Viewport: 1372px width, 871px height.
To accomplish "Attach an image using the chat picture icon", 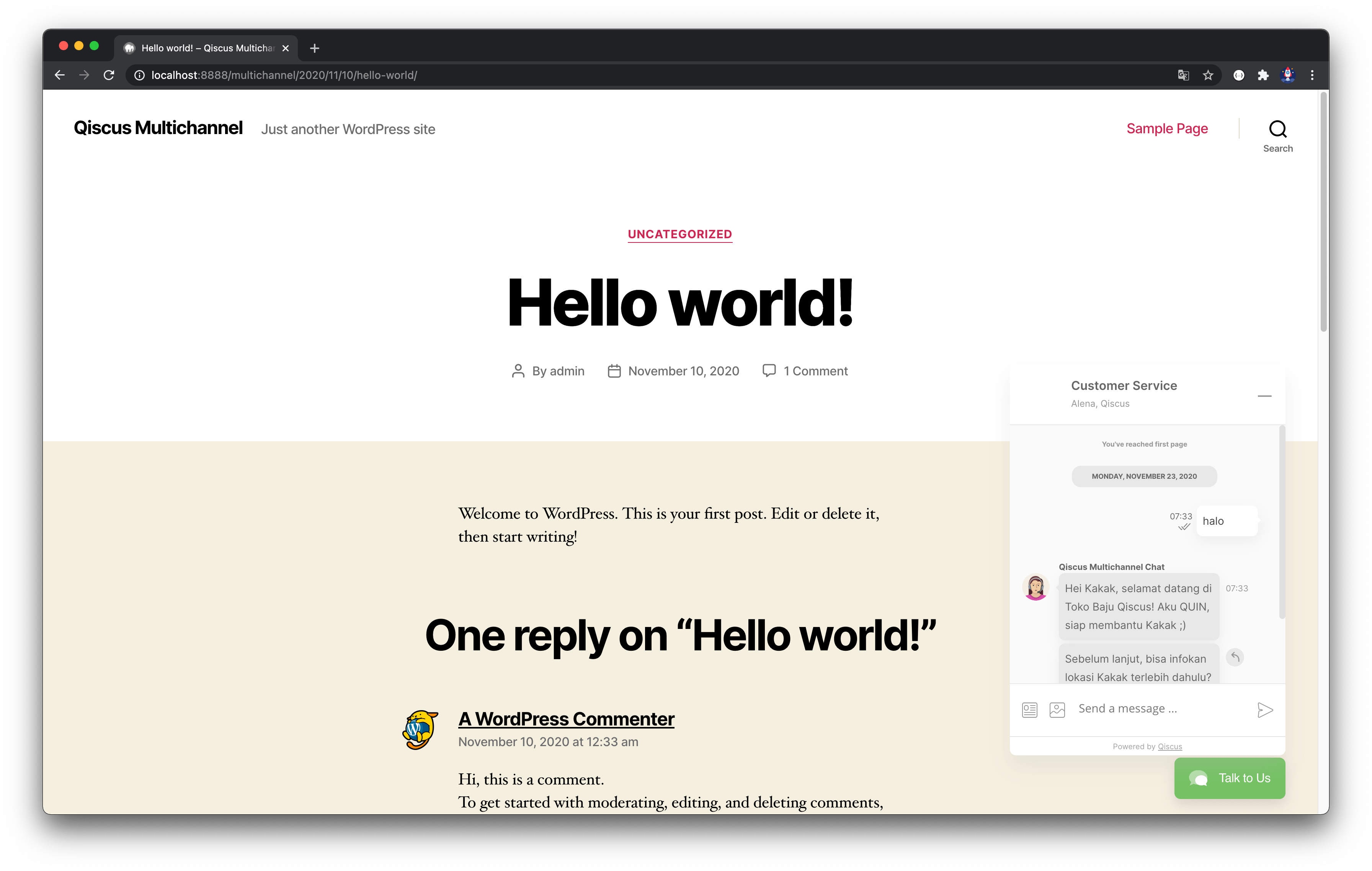I will point(1057,710).
